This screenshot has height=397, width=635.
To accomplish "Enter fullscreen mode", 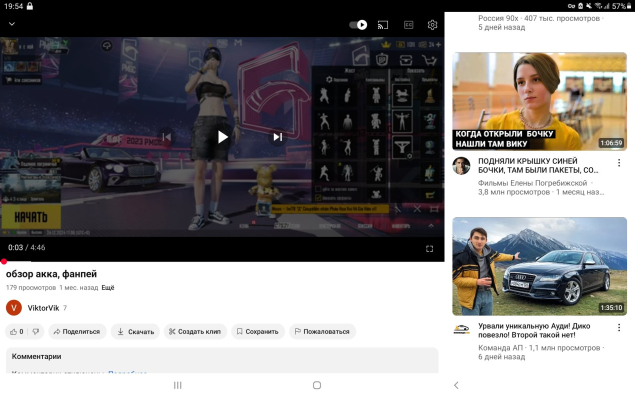I will (429, 249).
